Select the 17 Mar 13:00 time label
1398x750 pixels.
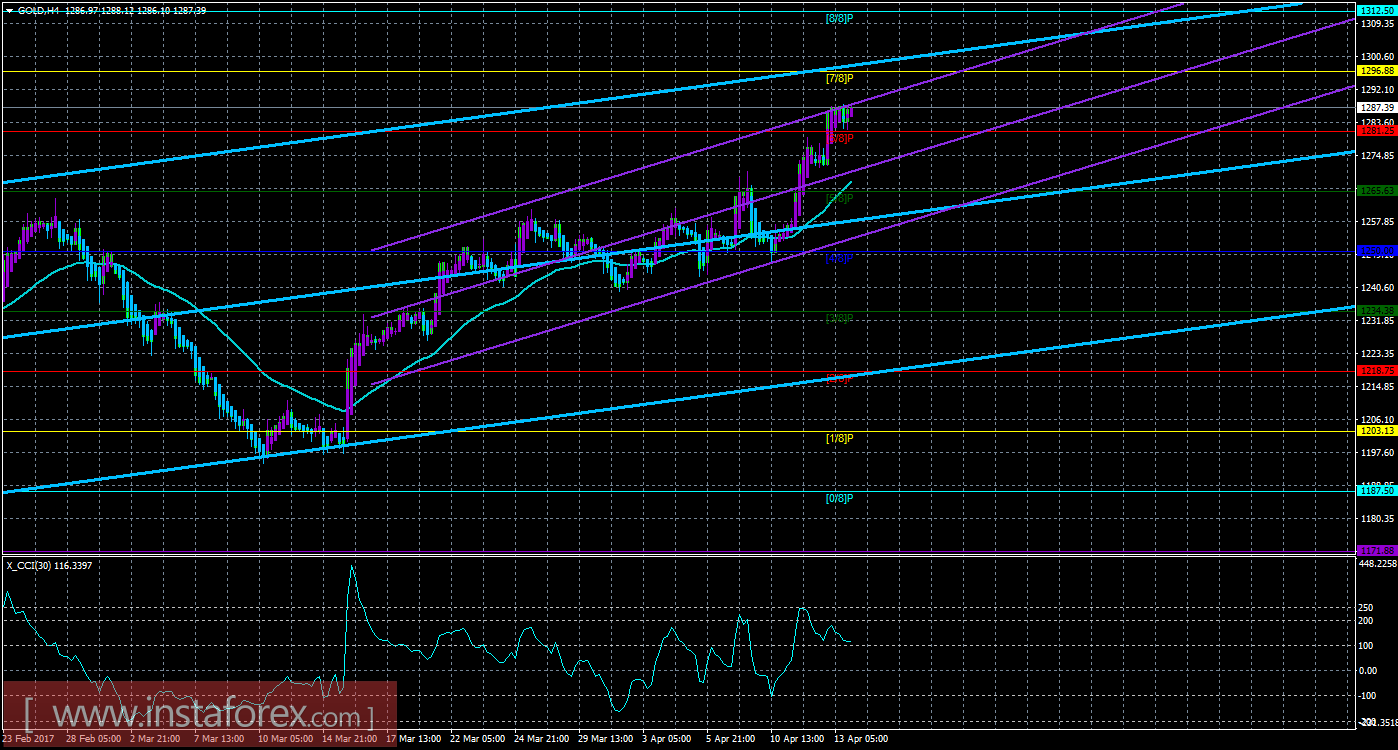click(414, 739)
